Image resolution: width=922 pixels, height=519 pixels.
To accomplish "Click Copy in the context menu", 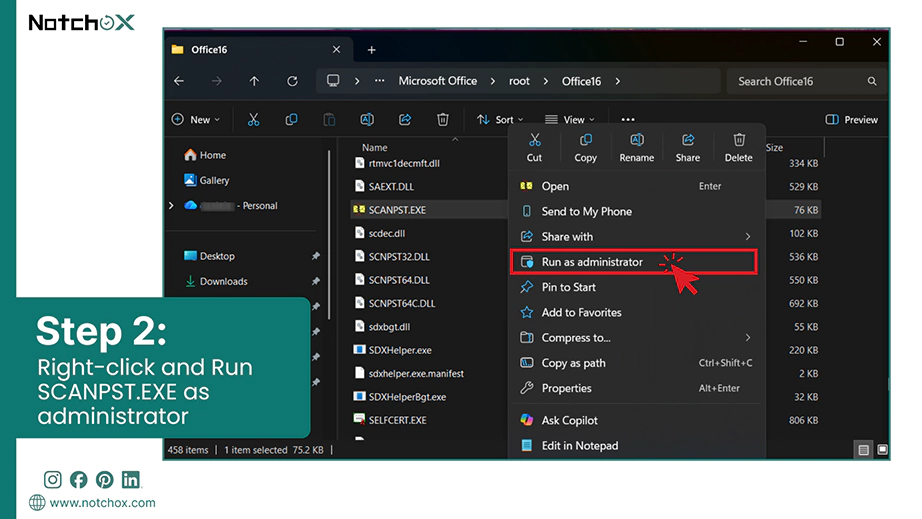I will [585, 148].
